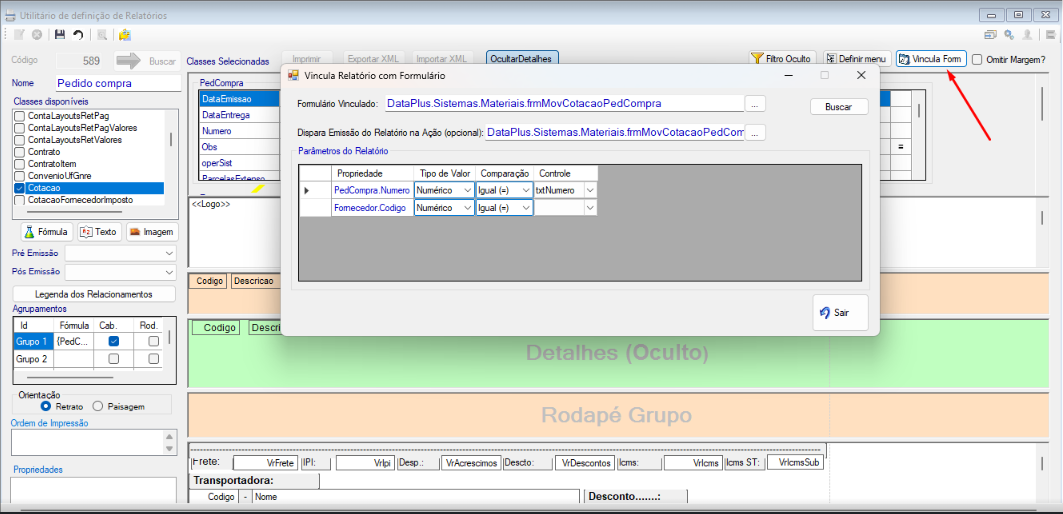Click the greyed cancel X toolbar icon
Screen dimensions: 1063x514
pyautogui.click(x=37, y=35)
